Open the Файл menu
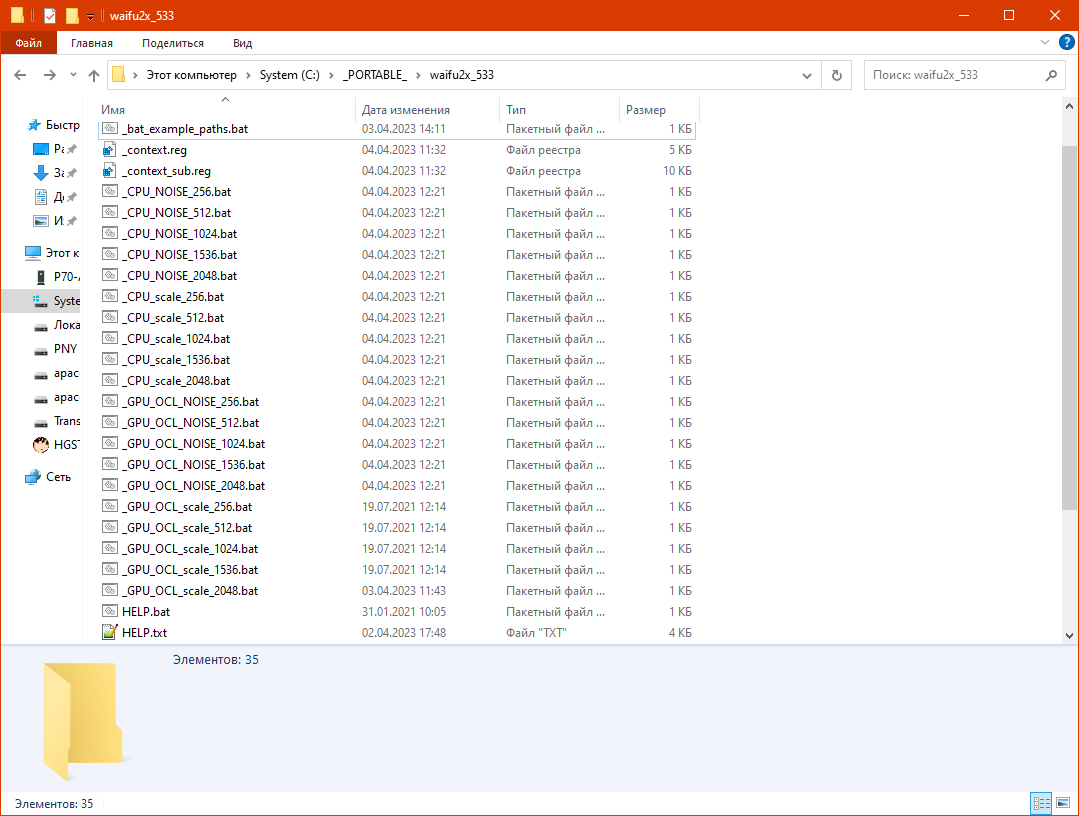 pos(28,43)
